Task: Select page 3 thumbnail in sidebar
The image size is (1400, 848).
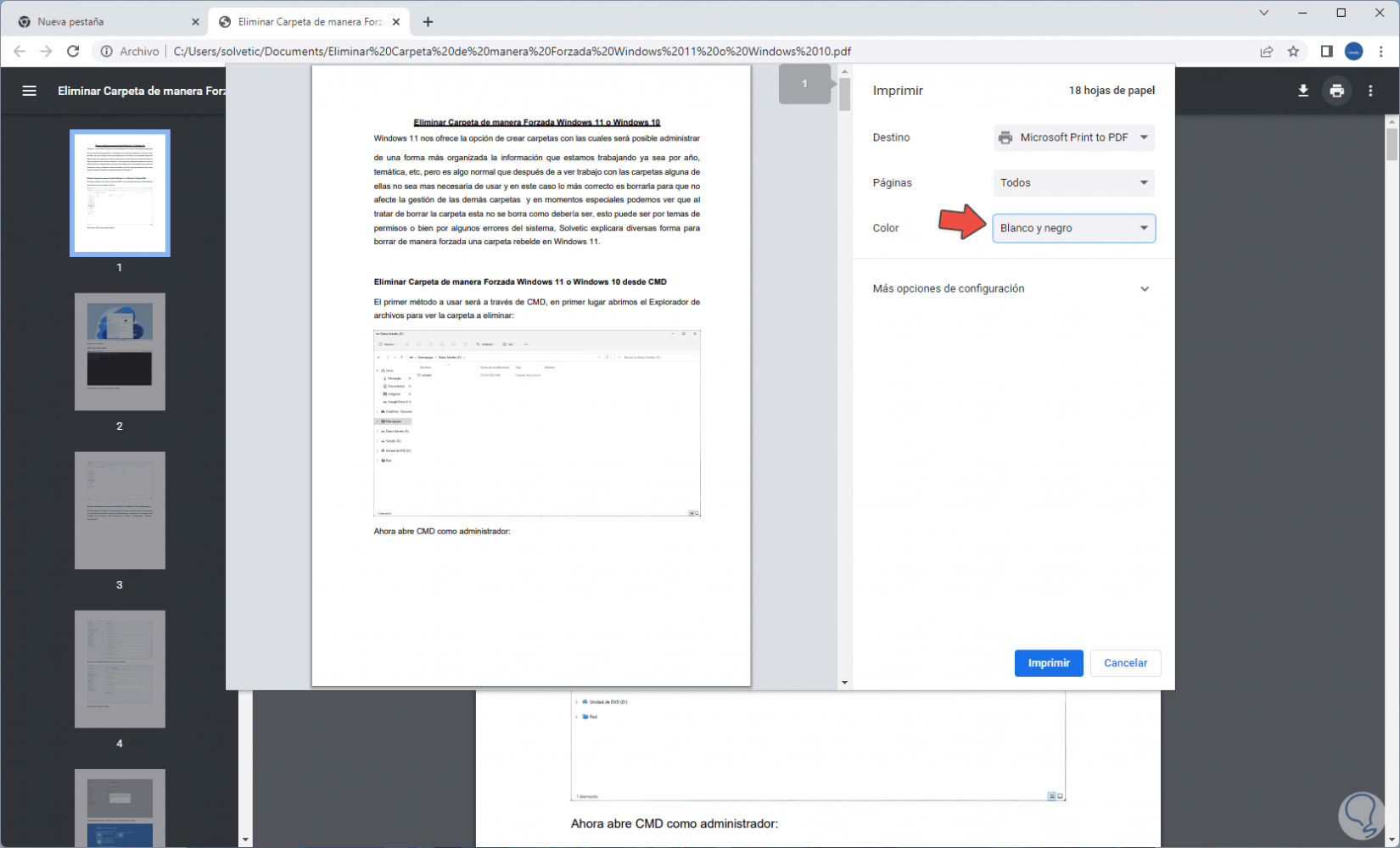Action: click(x=120, y=510)
